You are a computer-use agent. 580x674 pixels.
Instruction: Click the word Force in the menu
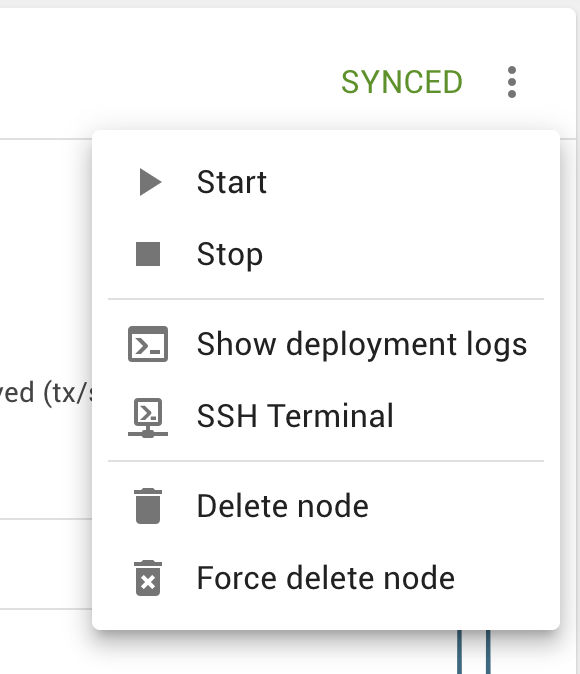tap(237, 578)
